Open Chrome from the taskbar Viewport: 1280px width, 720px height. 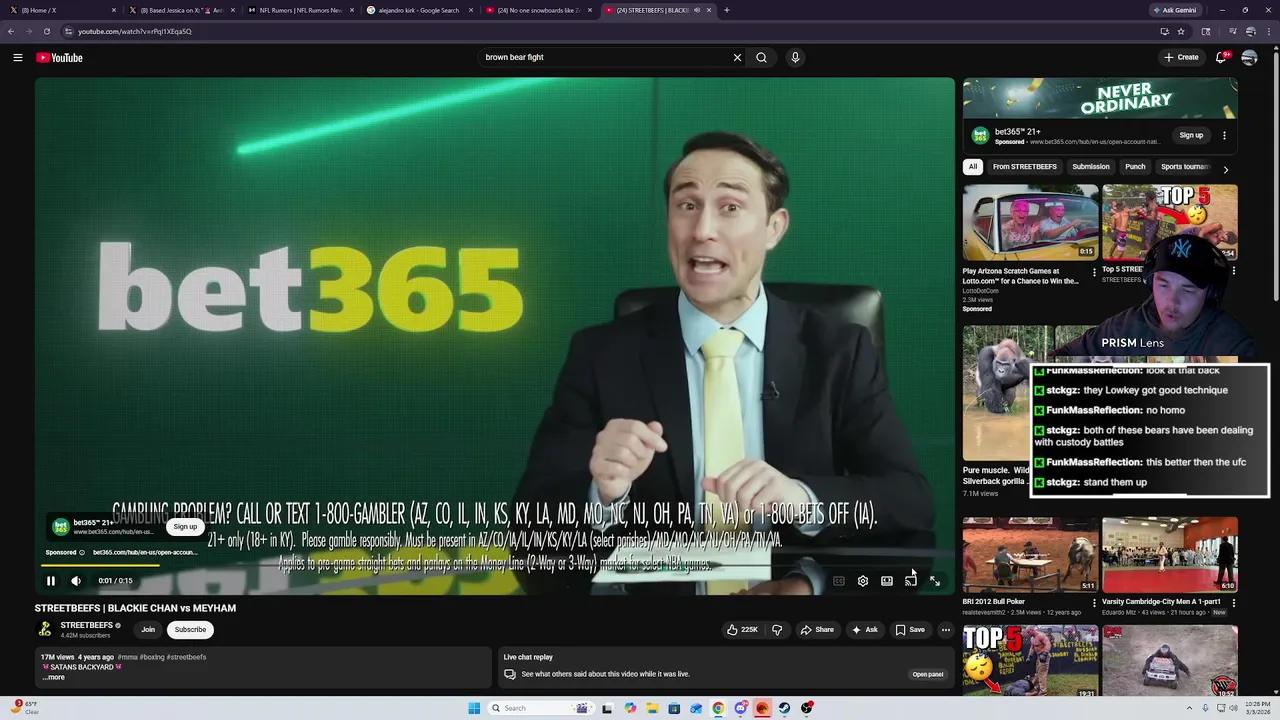pyautogui.click(x=718, y=708)
